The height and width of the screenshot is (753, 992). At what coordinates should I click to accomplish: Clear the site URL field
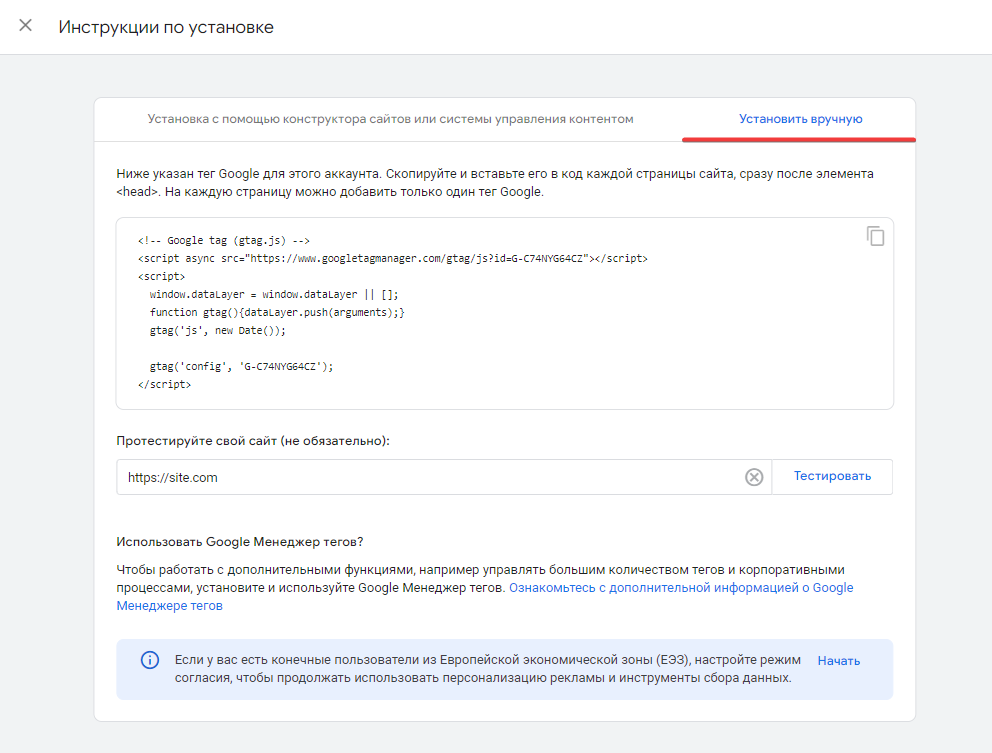pos(753,477)
